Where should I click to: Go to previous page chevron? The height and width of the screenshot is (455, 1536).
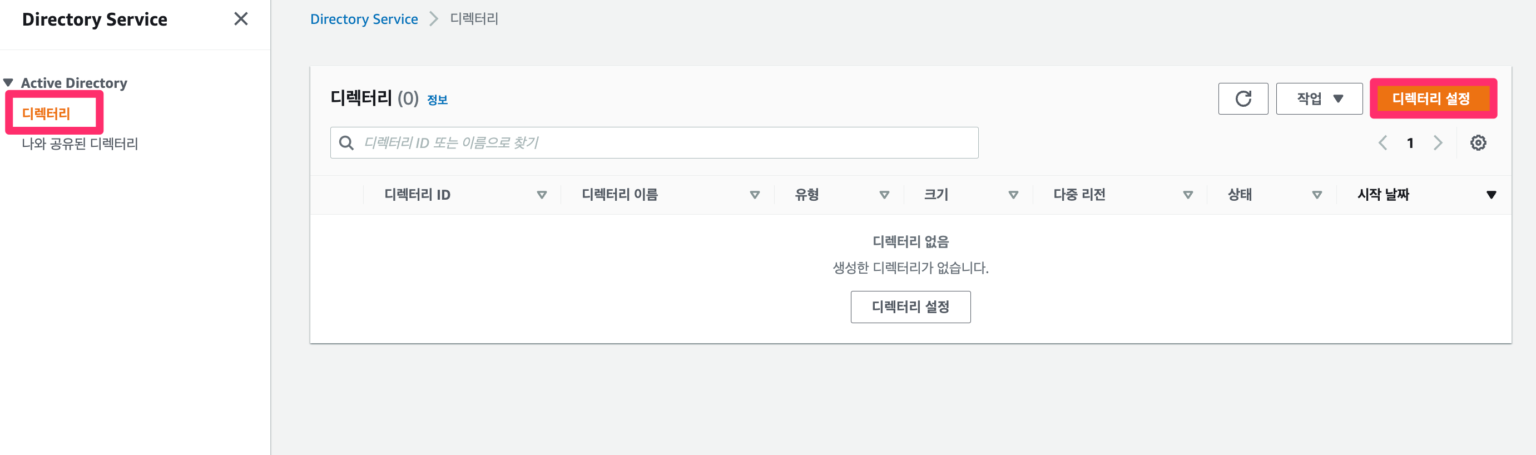point(1383,143)
